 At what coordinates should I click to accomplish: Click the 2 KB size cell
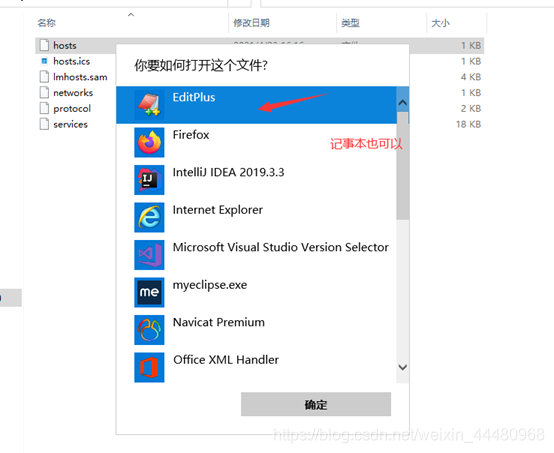tap(471, 108)
